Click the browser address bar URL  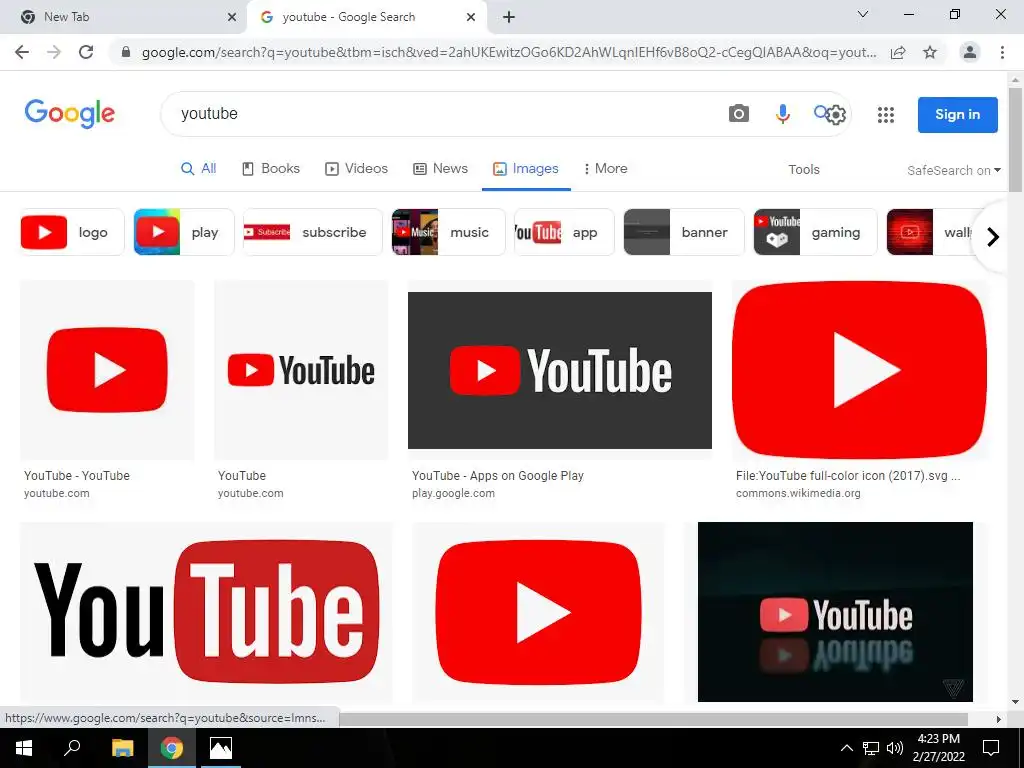click(508, 52)
